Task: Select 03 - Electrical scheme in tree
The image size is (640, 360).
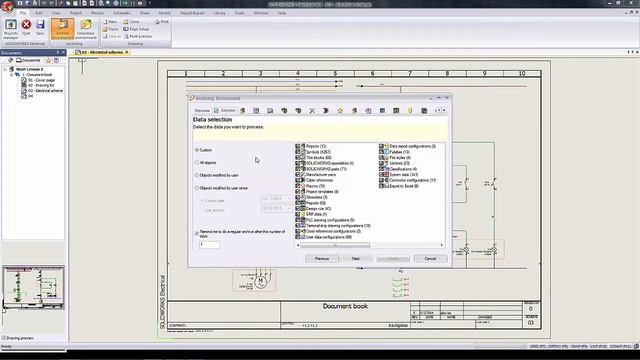Action: click(x=45, y=91)
